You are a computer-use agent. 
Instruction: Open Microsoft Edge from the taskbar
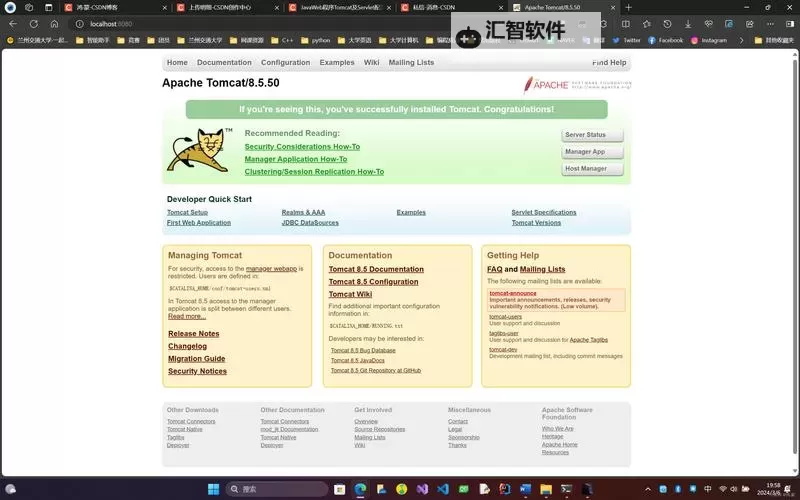point(360,489)
